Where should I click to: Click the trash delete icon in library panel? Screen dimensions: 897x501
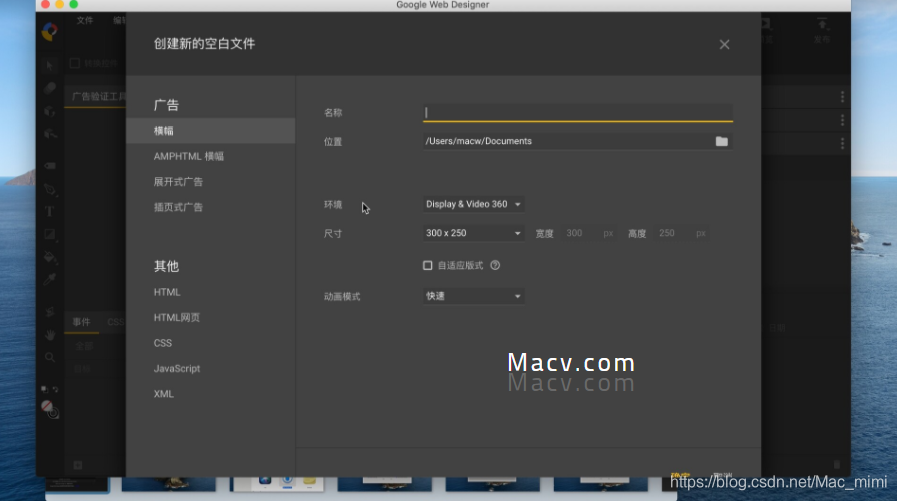837,464
